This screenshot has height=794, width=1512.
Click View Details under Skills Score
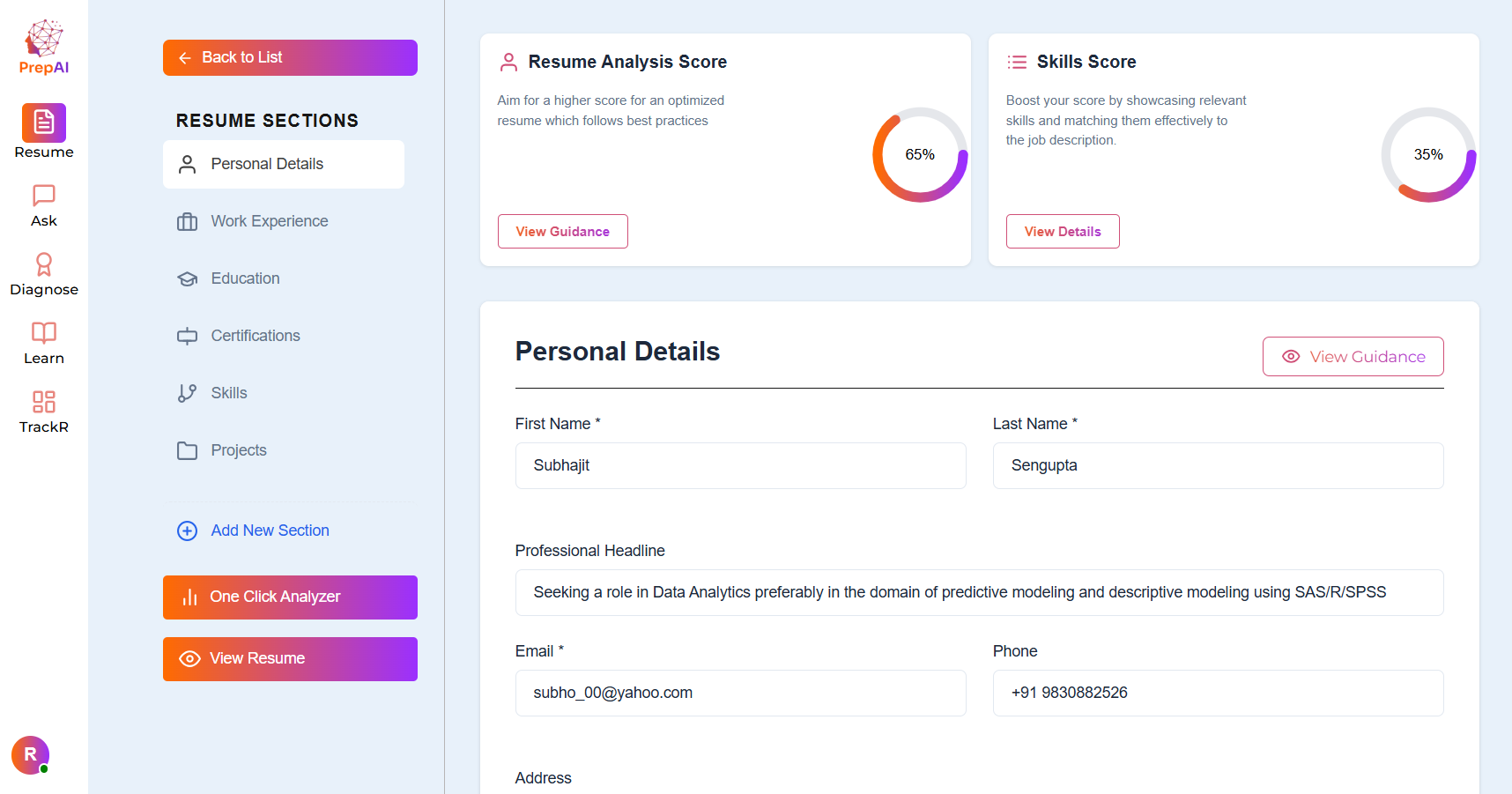(1063, 232)
